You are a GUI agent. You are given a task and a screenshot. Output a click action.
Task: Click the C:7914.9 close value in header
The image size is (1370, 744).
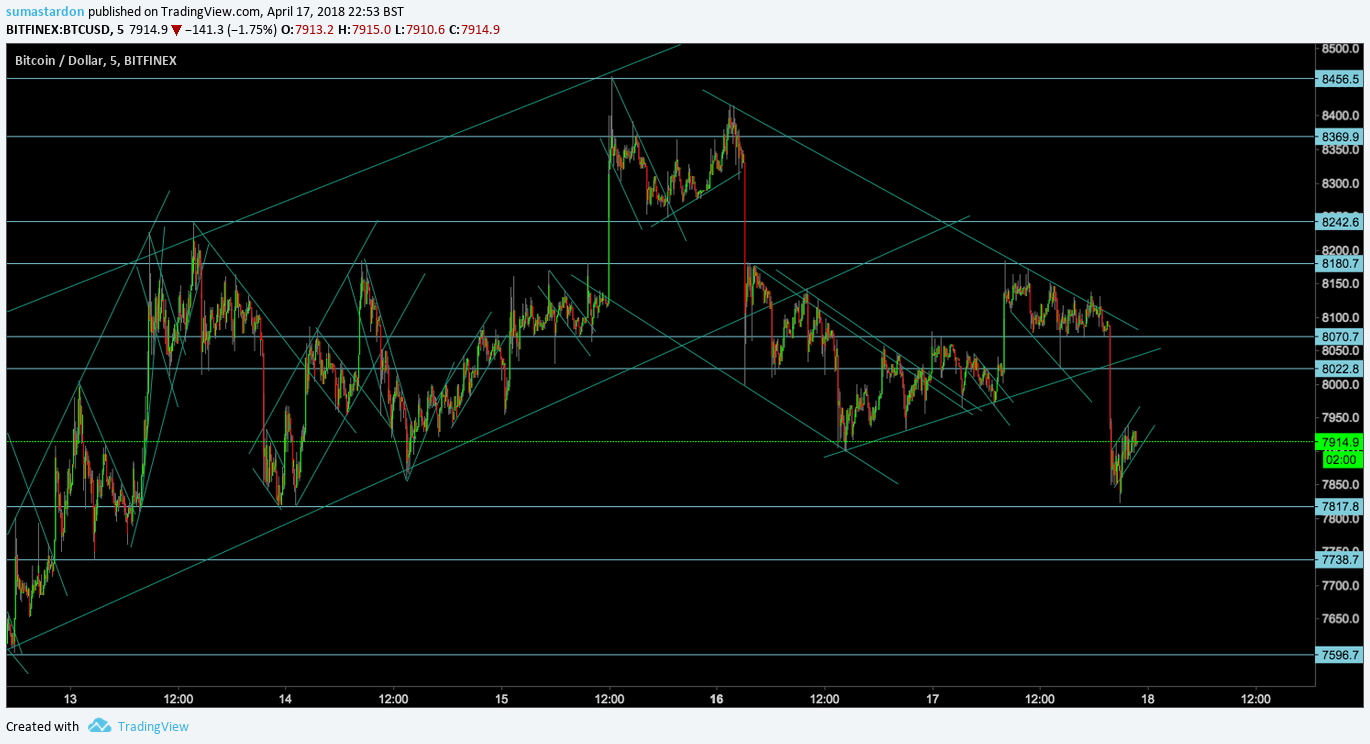[x=474, y=29]
